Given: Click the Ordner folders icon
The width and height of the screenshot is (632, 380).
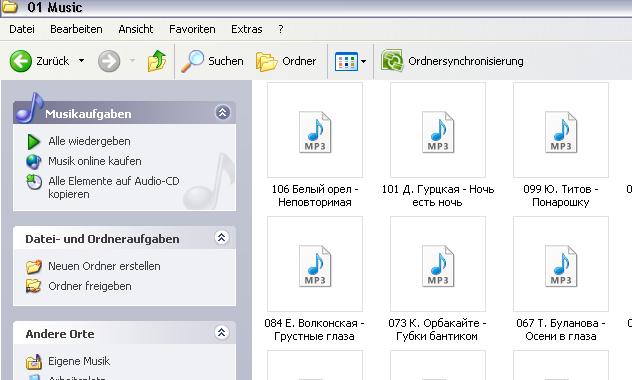Looking at the screenshot, I should tap(266, 61).
